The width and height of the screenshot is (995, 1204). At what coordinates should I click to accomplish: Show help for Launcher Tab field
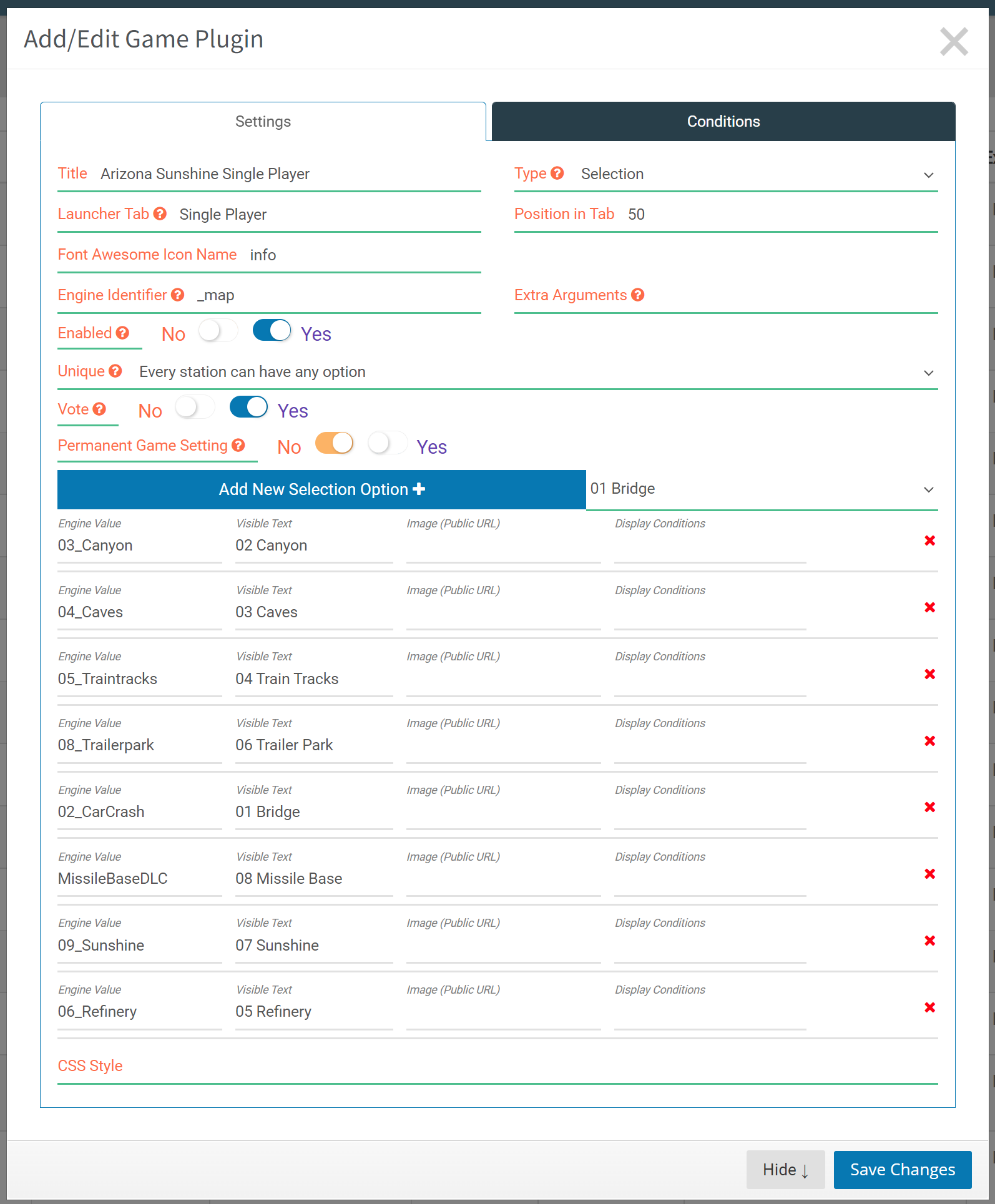(x=160, y=213)
